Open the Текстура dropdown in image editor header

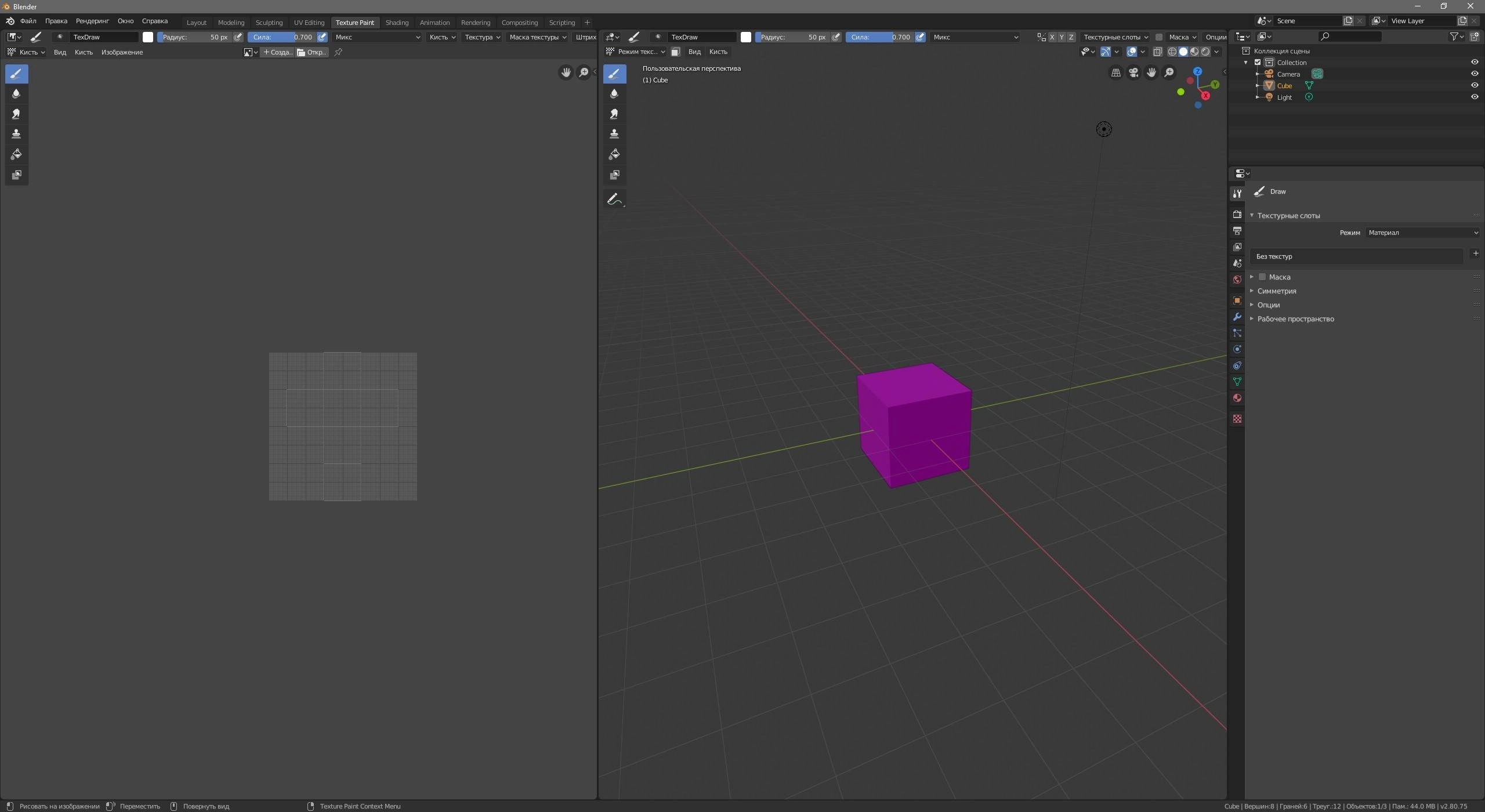(x=482, y=37)
